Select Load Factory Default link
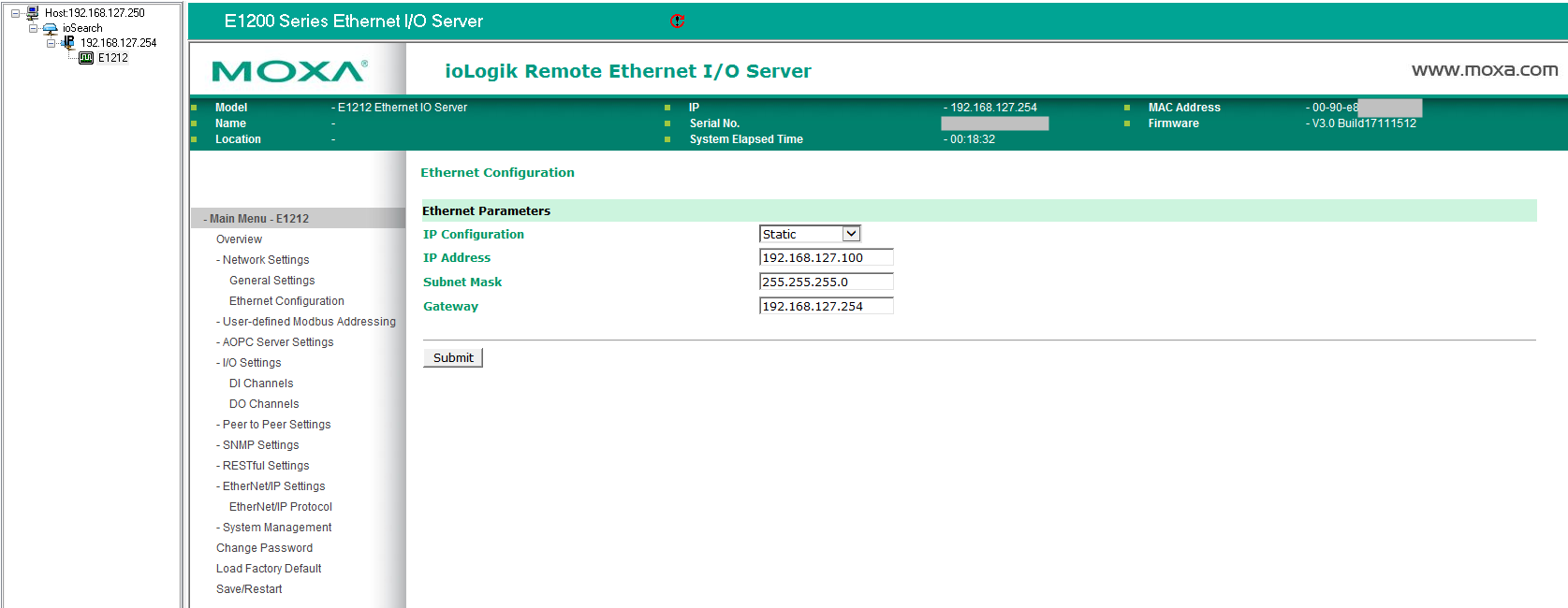 (269, 569)
